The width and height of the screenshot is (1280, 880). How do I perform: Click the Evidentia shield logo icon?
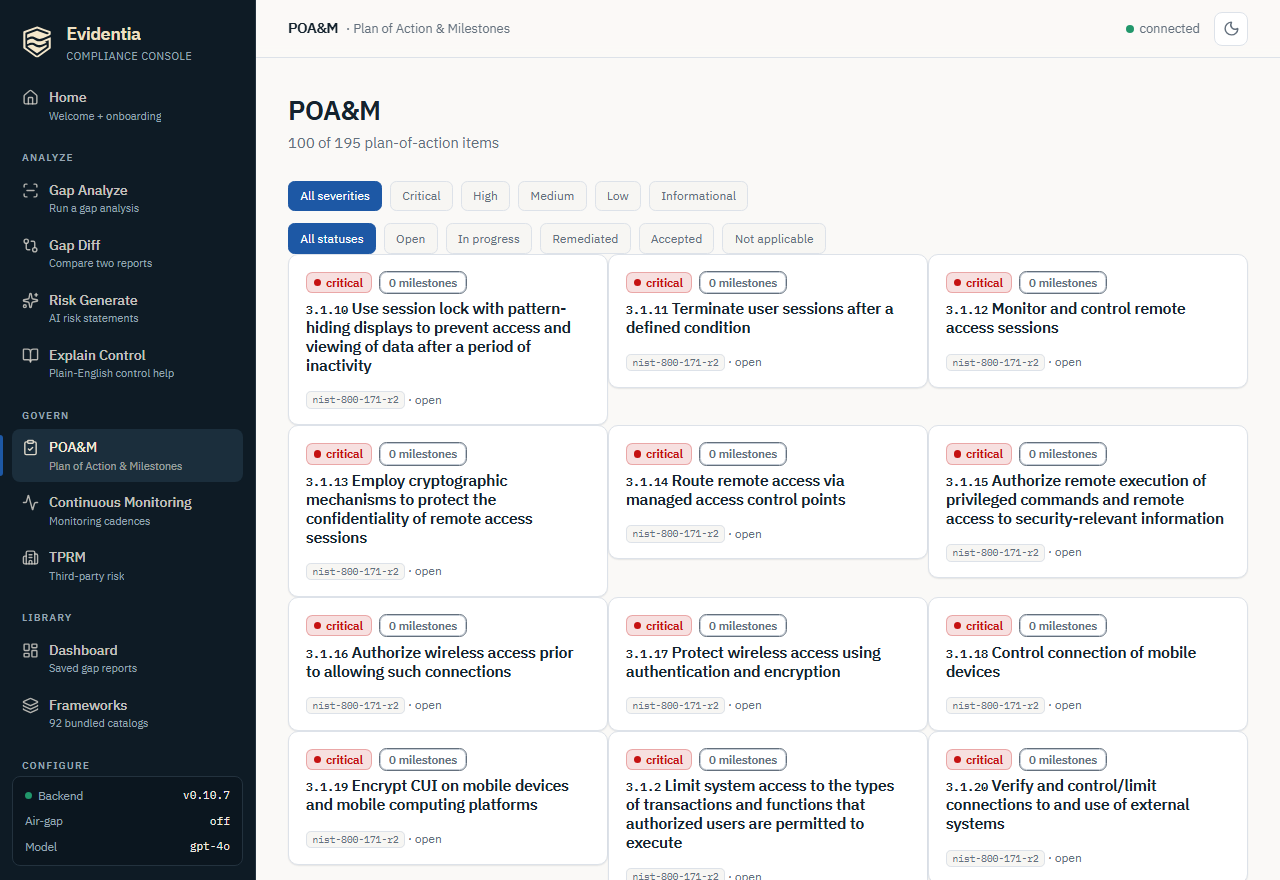click(x=37, y=41)
